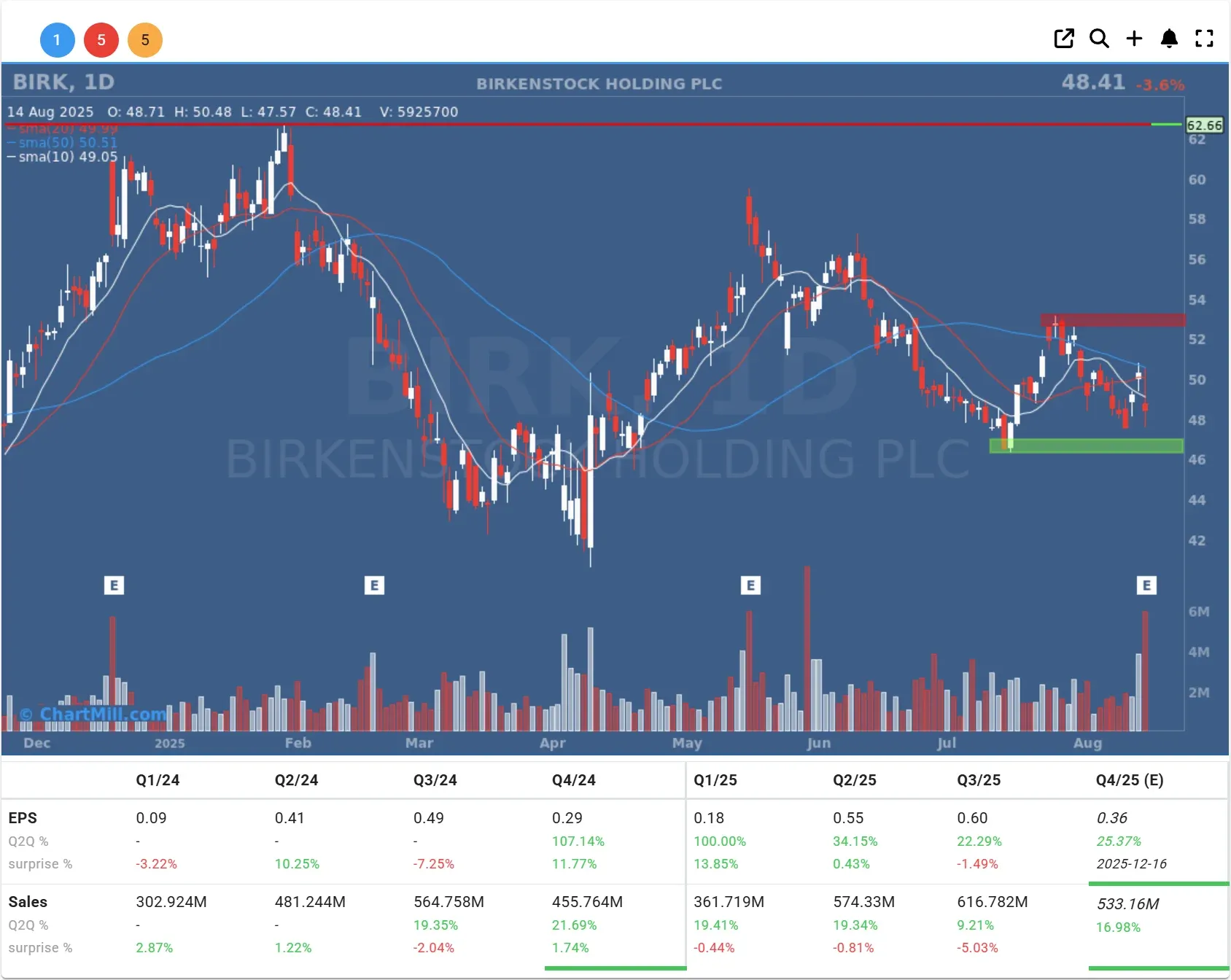Screen dimensions: 1231x980
Task: Click the blue badge numbered 1
Action: [x=58, y=40]
